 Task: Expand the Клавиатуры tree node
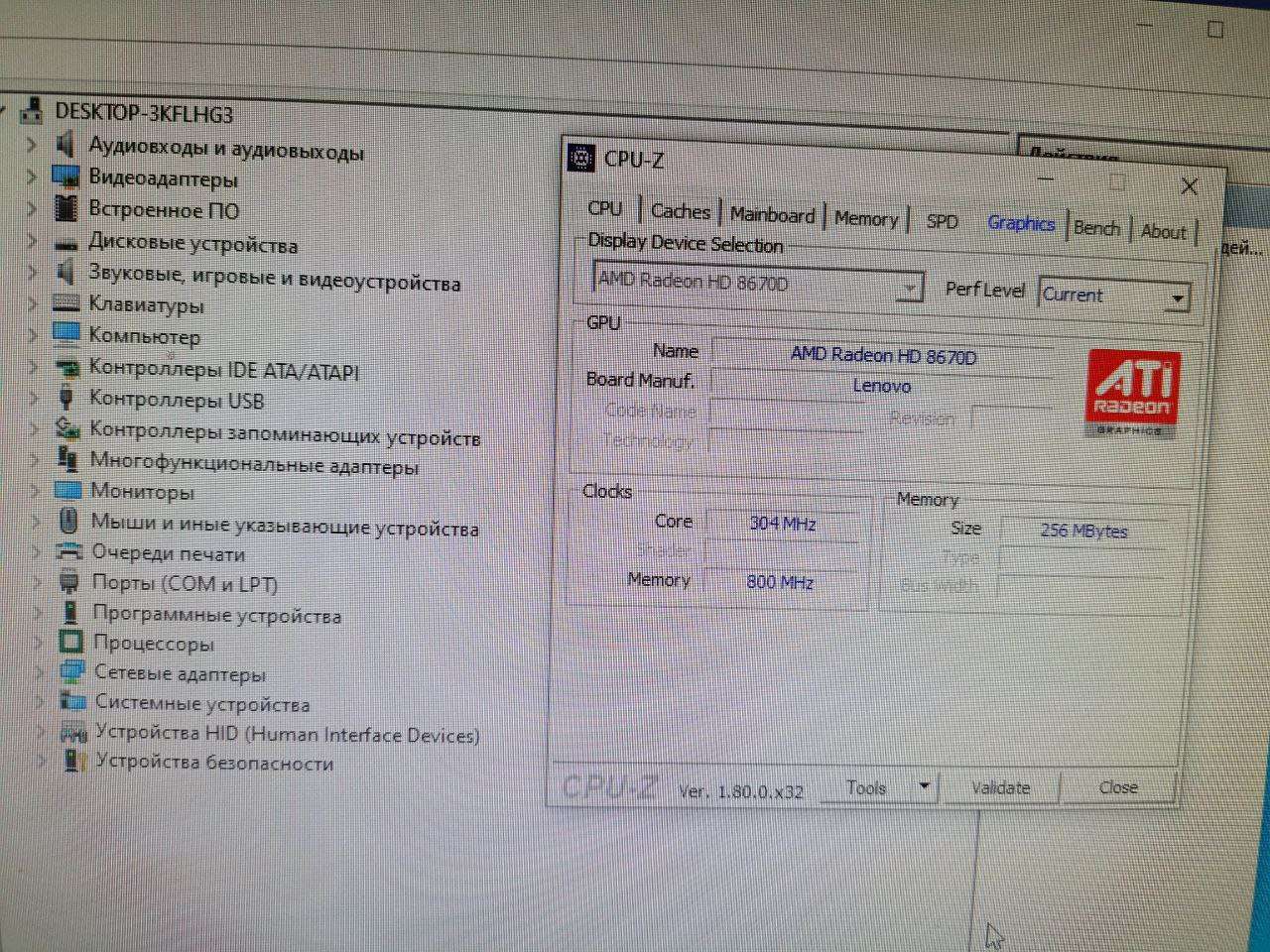click(33, 305)
